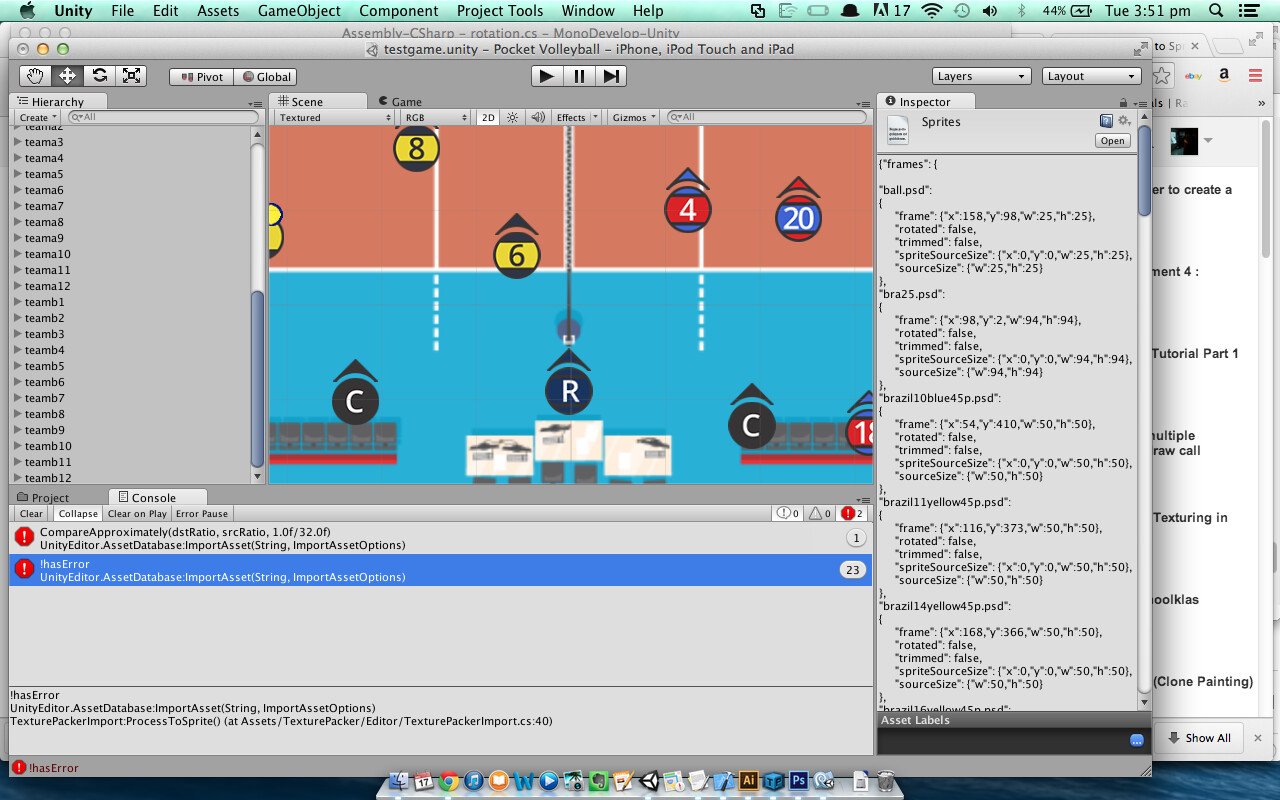Click Show All at bottom right
Screen dimensions: 1280x800
point(1199,738)
